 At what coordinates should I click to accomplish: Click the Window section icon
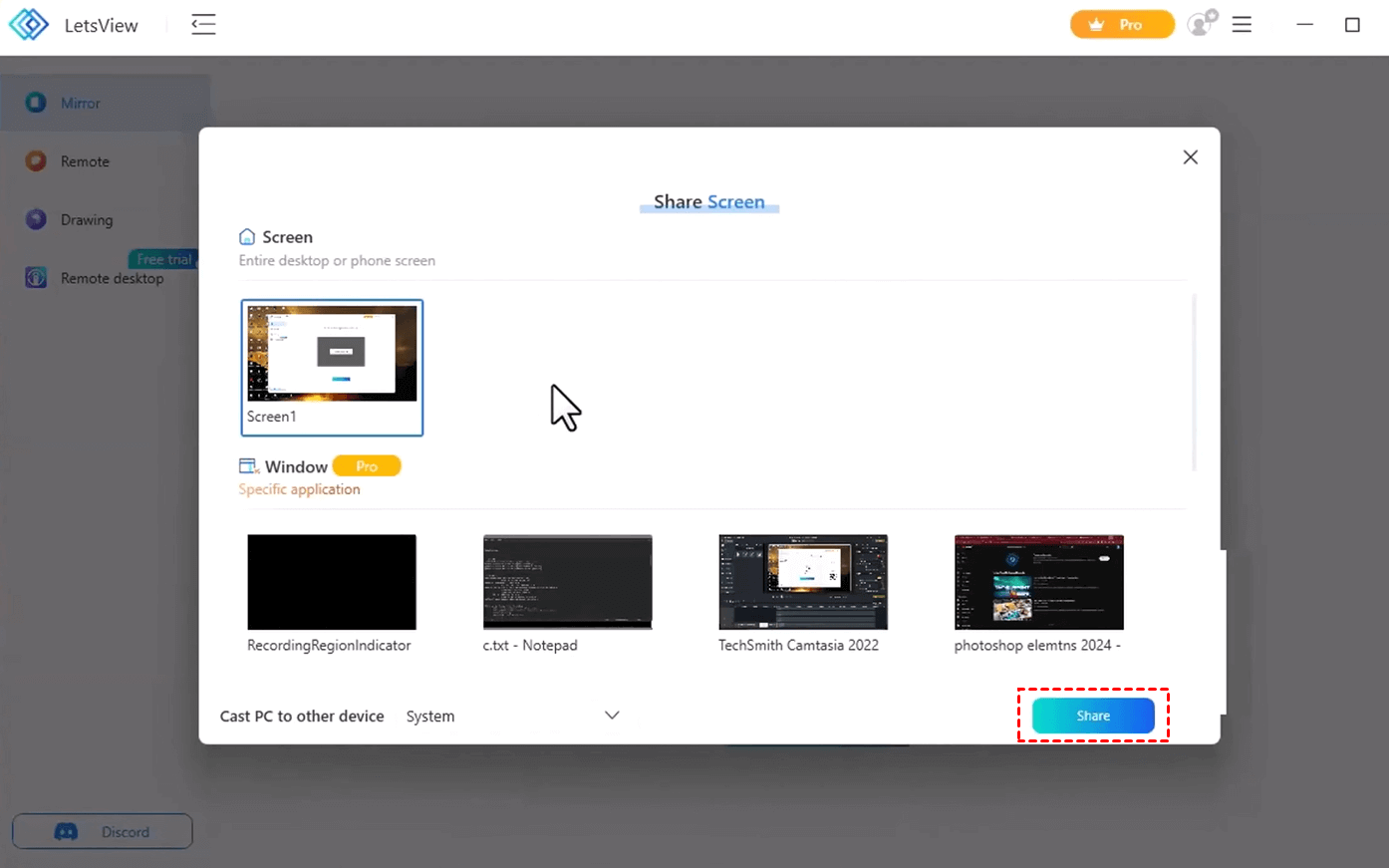click(248, 466)
